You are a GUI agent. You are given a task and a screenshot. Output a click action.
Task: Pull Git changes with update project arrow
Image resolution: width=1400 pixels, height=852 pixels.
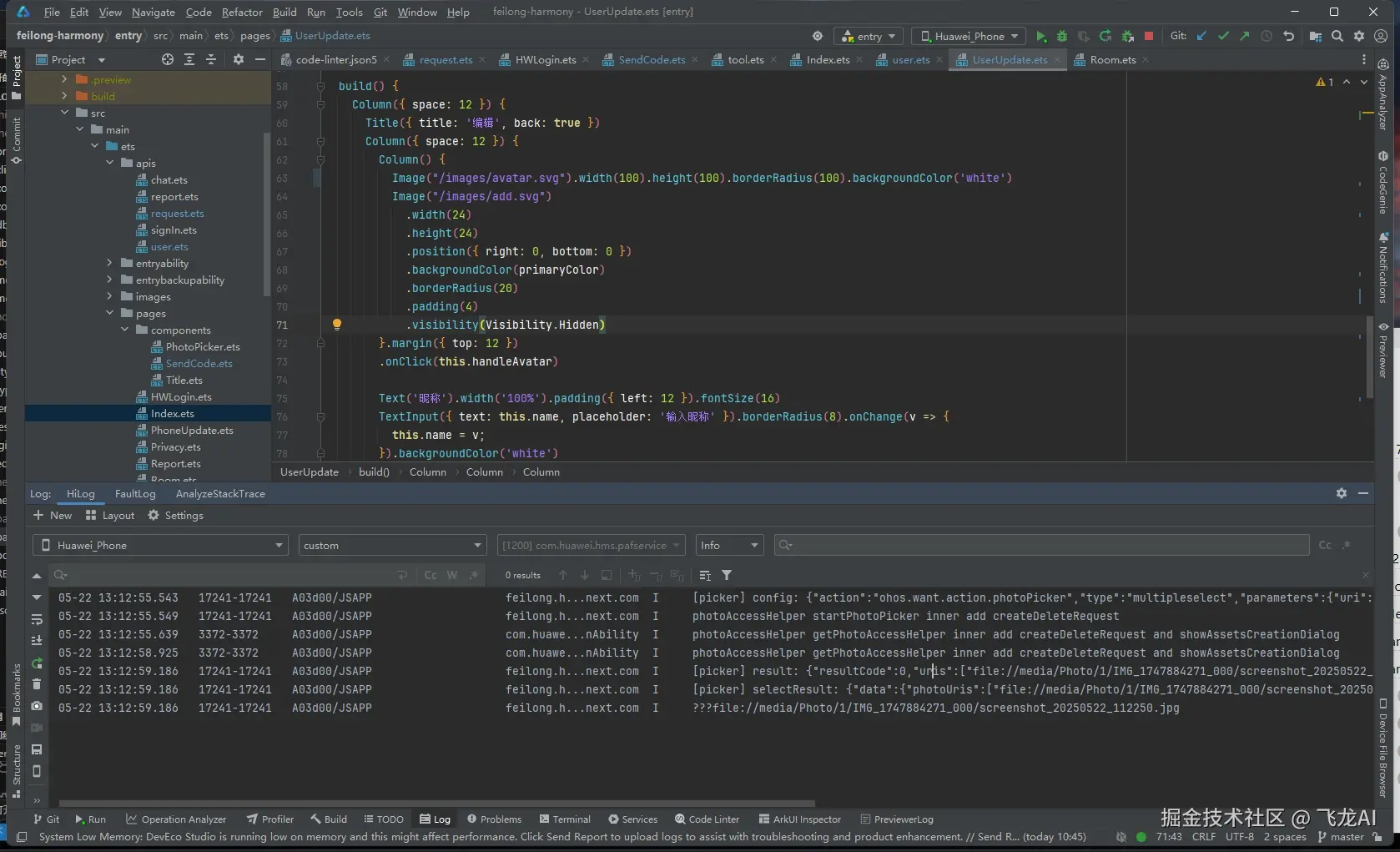coord(1201,36)
